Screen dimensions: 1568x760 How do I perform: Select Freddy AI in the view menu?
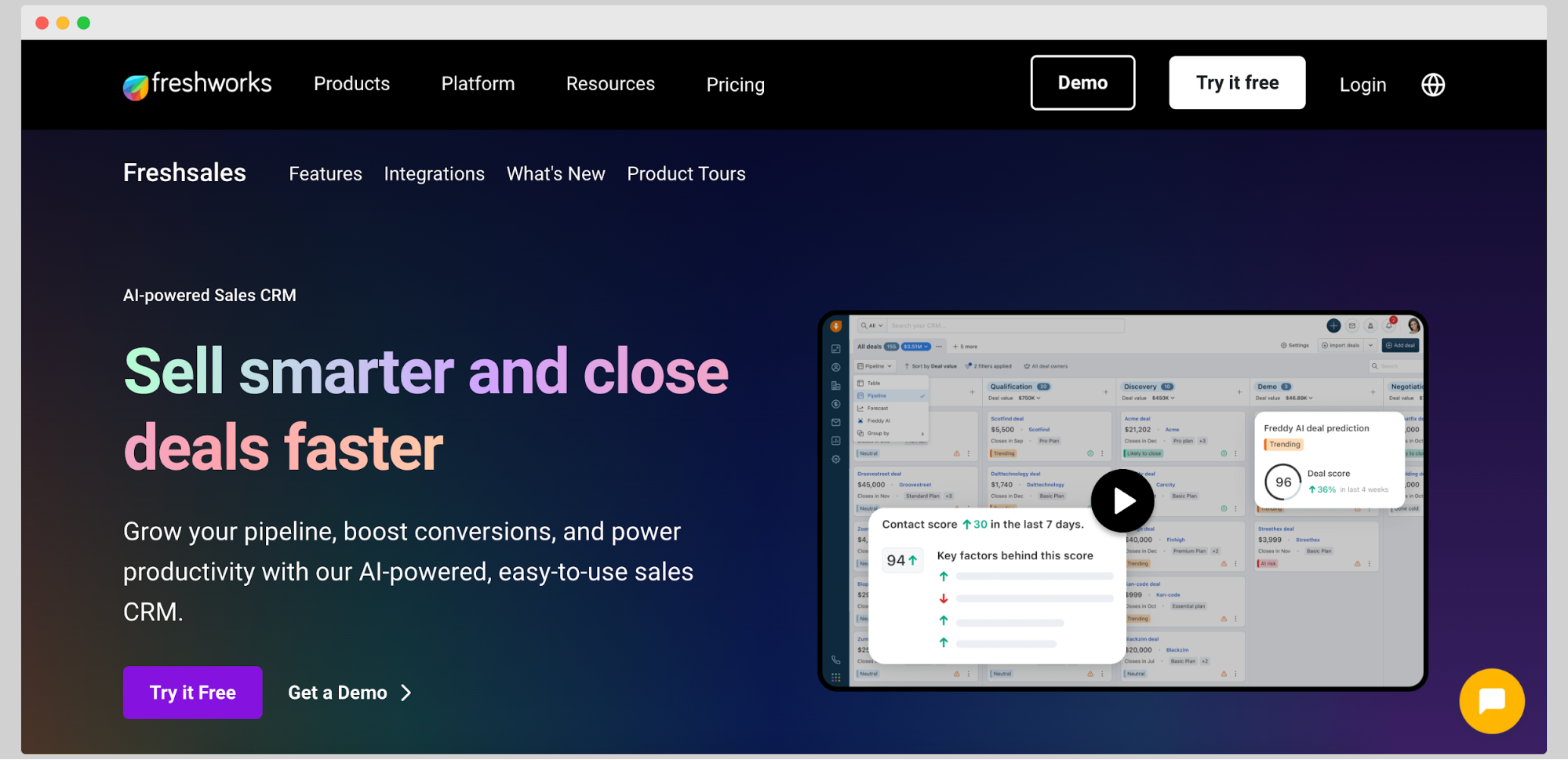[x=890, y=420]
